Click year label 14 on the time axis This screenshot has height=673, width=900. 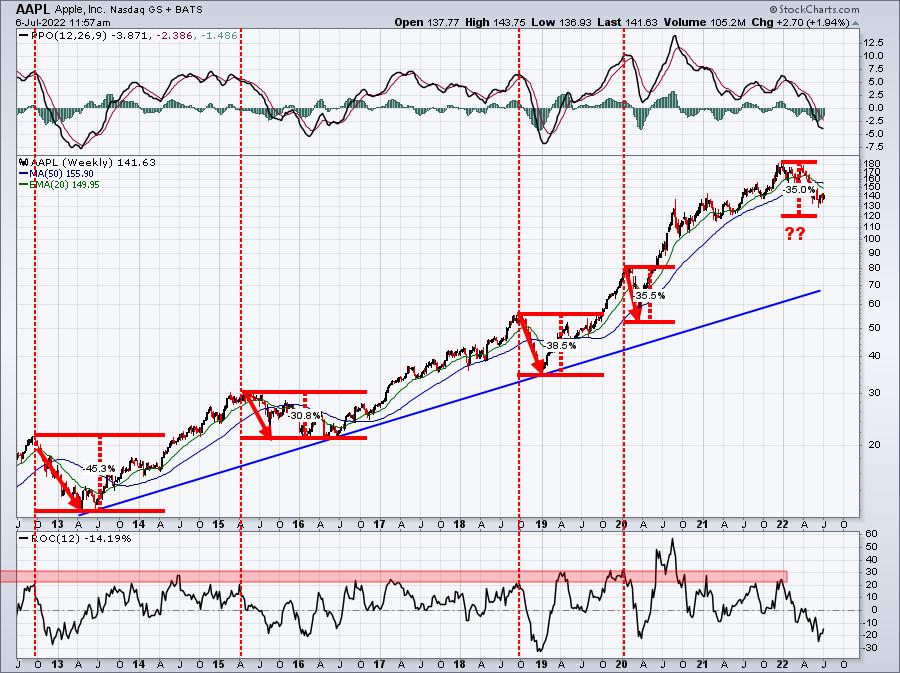pyautogui.click(x=138, y=524)
